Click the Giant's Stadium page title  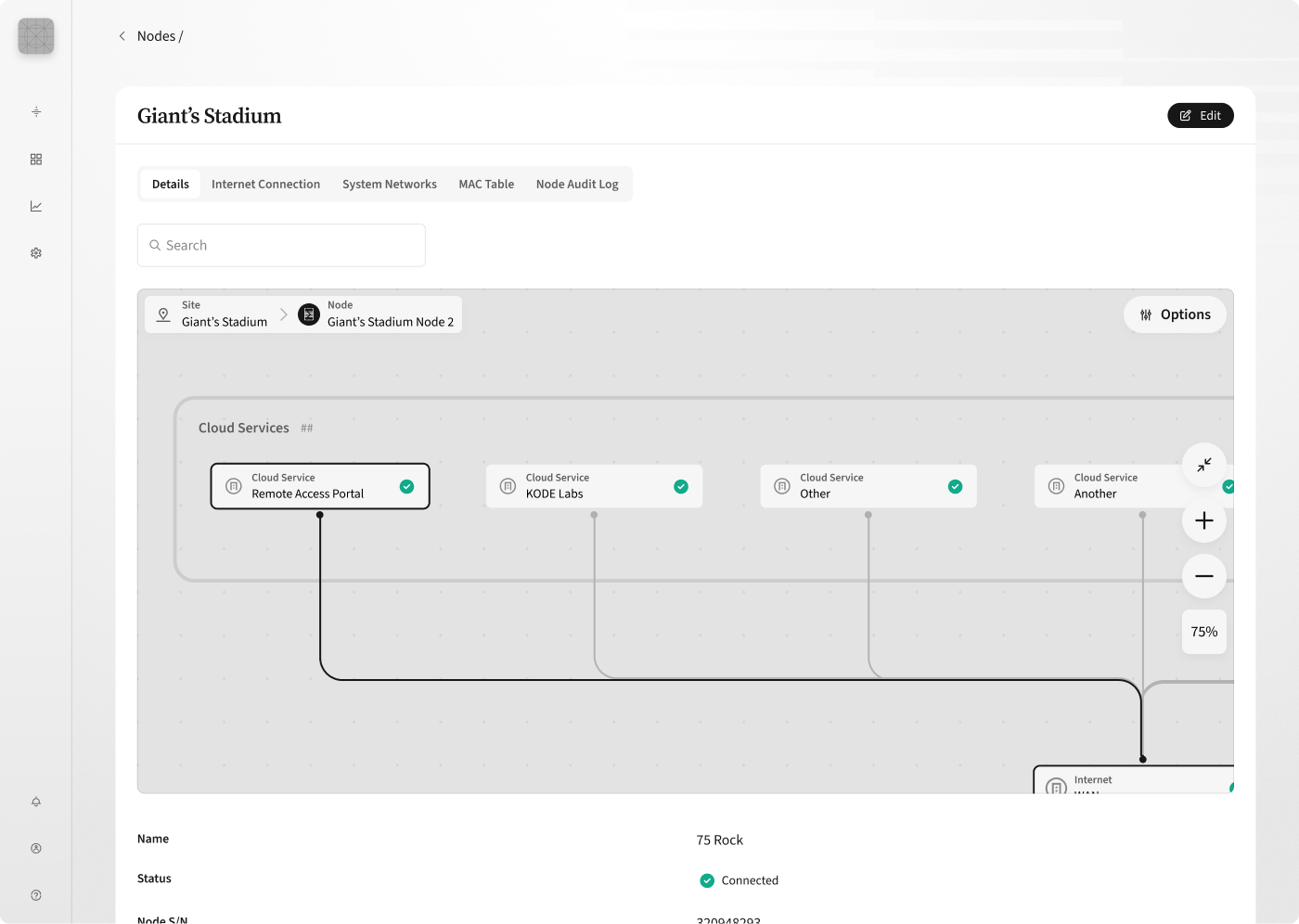coord(210,116)
